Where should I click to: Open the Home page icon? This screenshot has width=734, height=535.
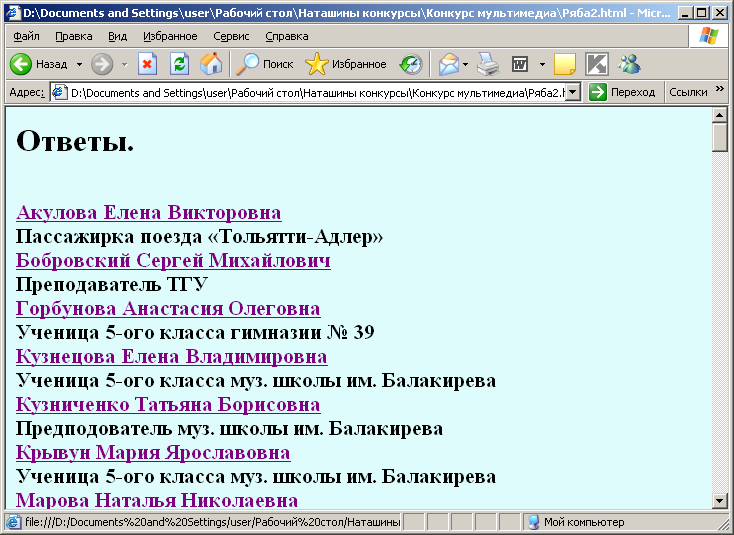point(211,64)
